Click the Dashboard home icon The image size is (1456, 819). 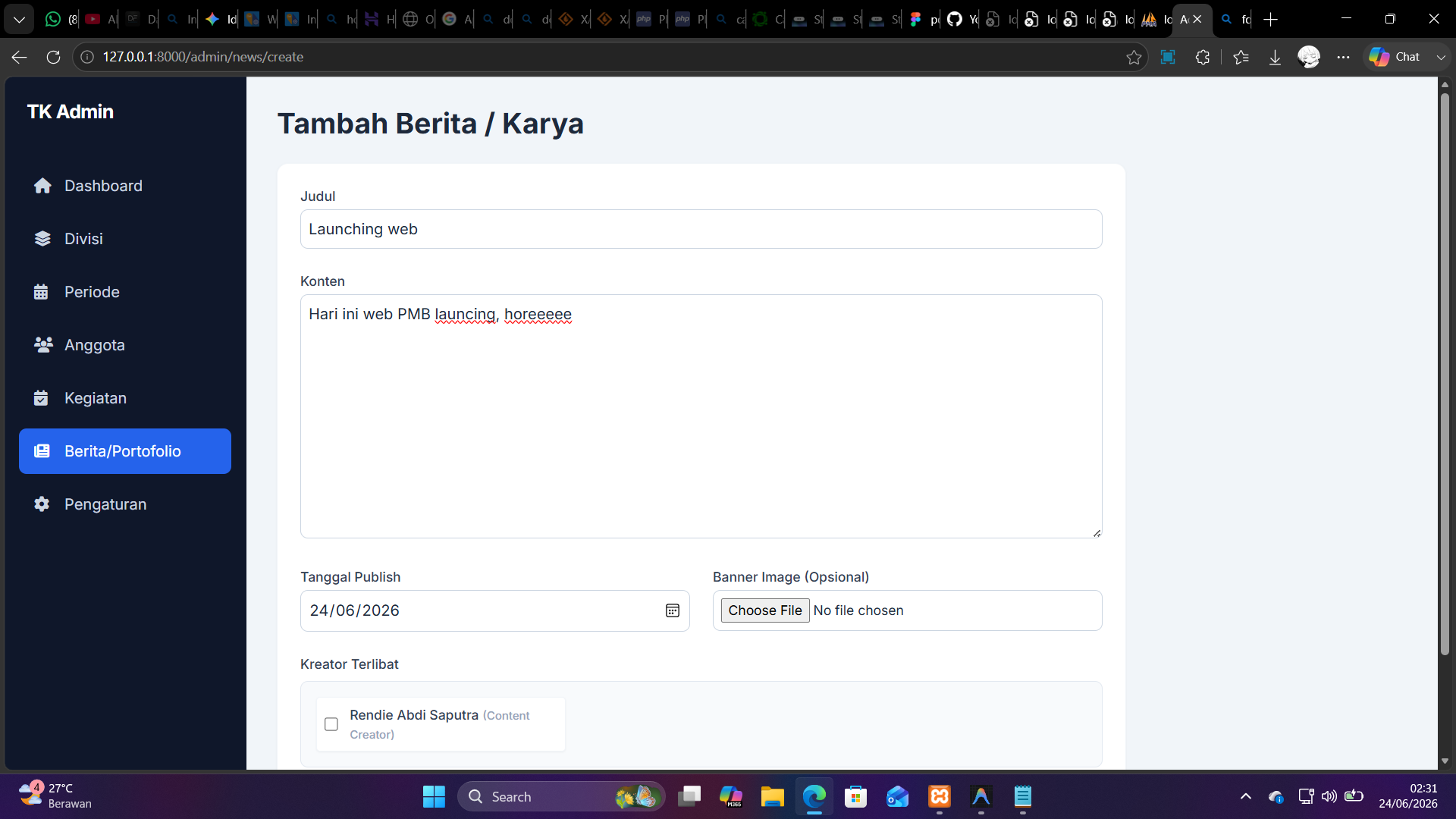point(42,186)
